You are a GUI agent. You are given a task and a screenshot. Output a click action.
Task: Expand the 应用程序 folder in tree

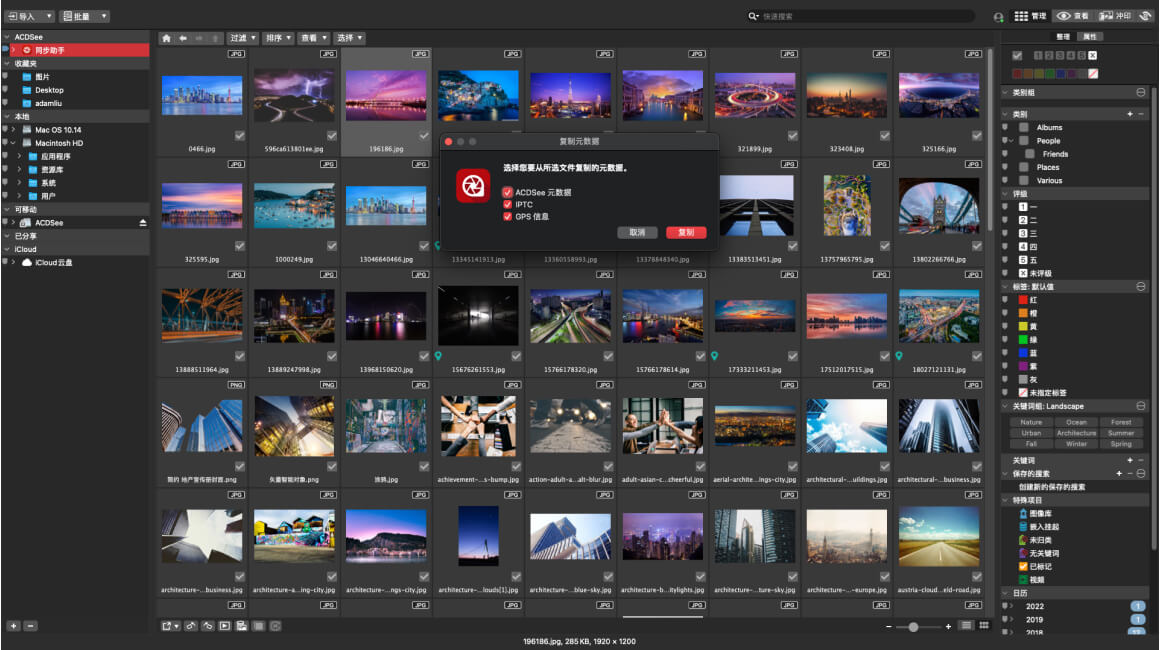tap(19, 156)
